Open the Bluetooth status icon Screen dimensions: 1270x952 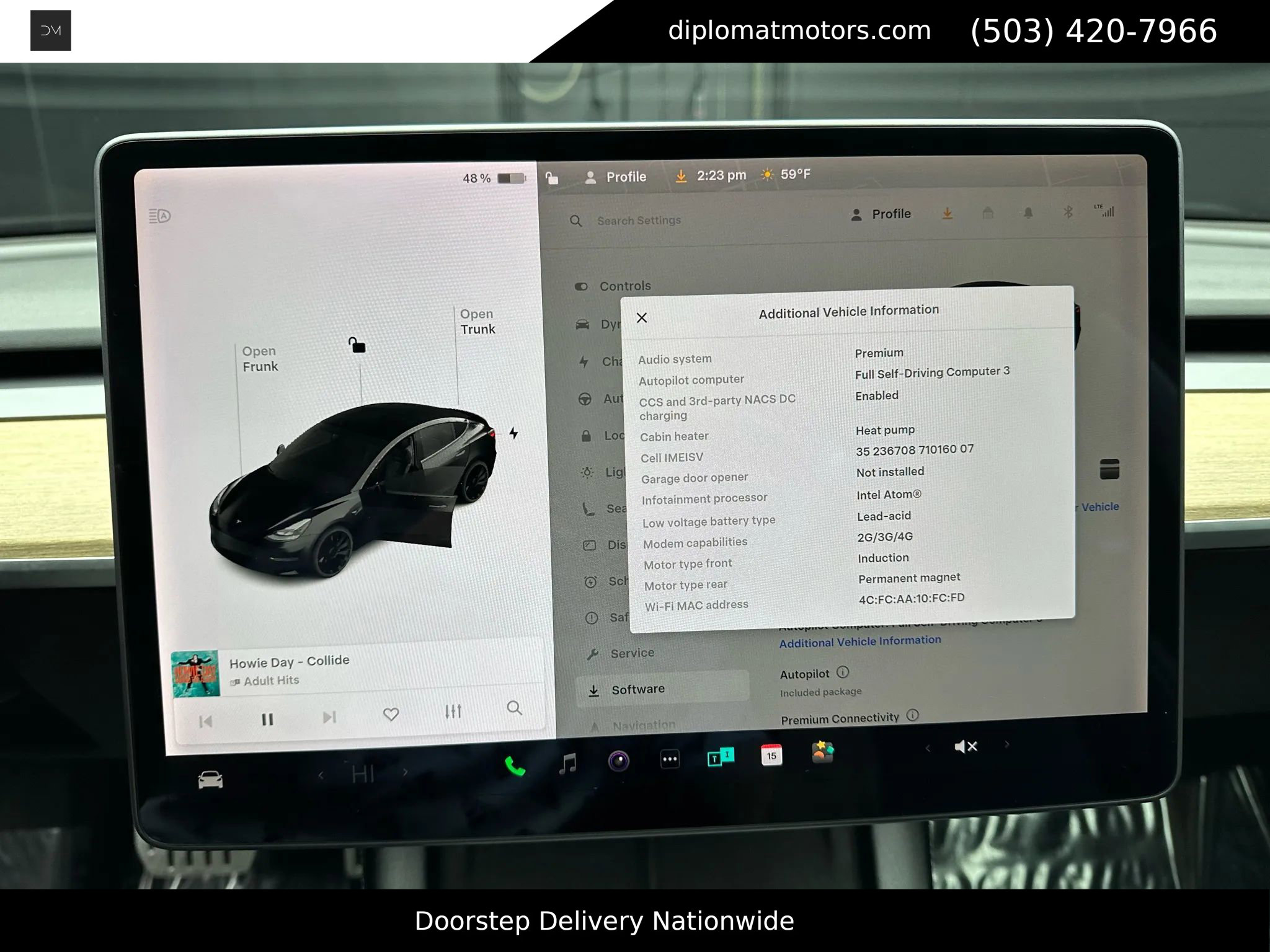coord(1068,213)
